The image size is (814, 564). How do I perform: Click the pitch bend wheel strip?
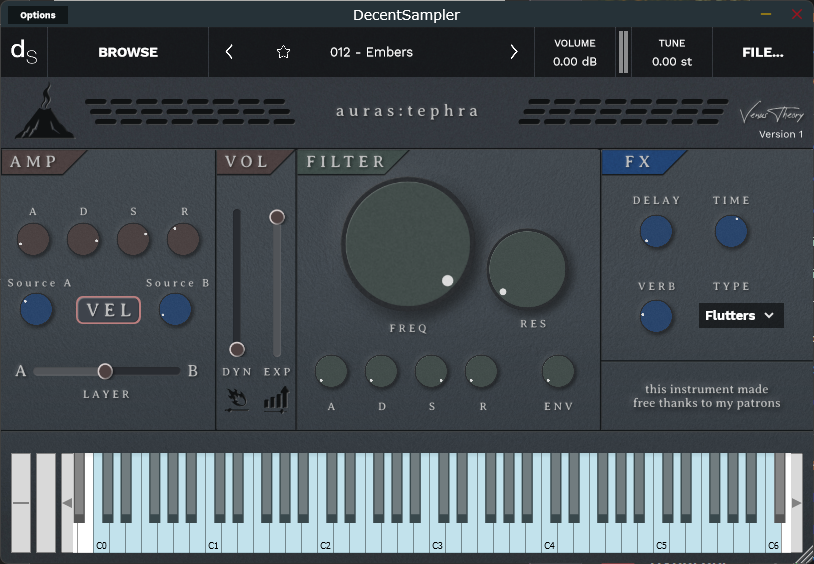coord(21,503)
